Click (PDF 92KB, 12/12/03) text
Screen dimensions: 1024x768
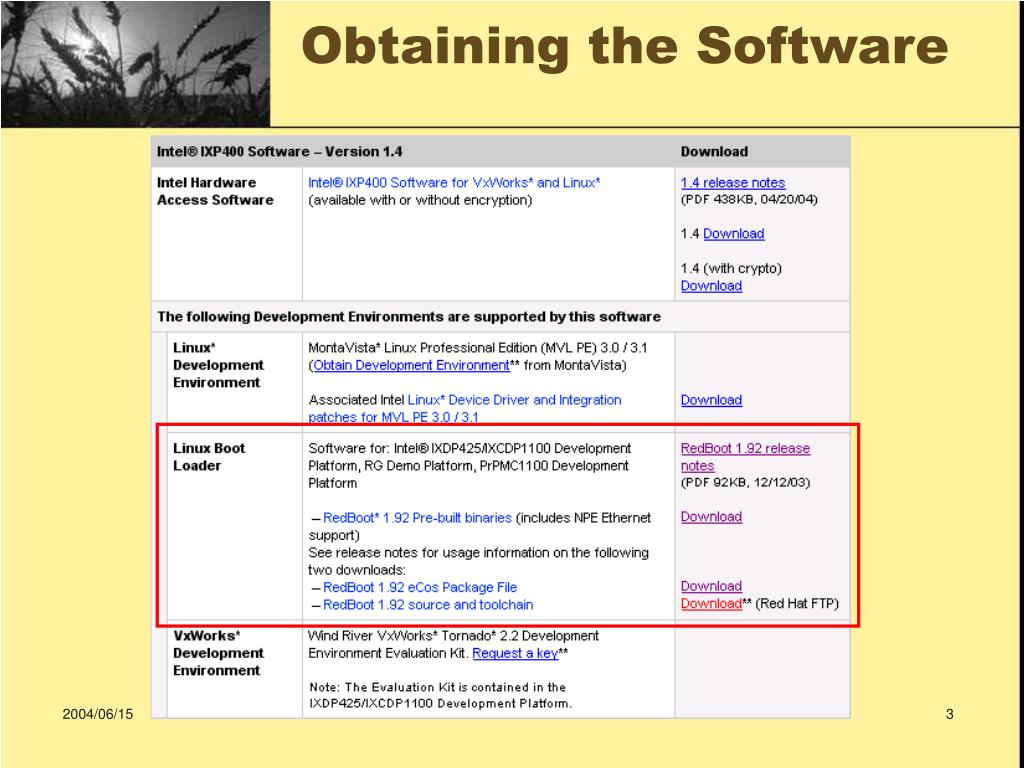(745, 483)
